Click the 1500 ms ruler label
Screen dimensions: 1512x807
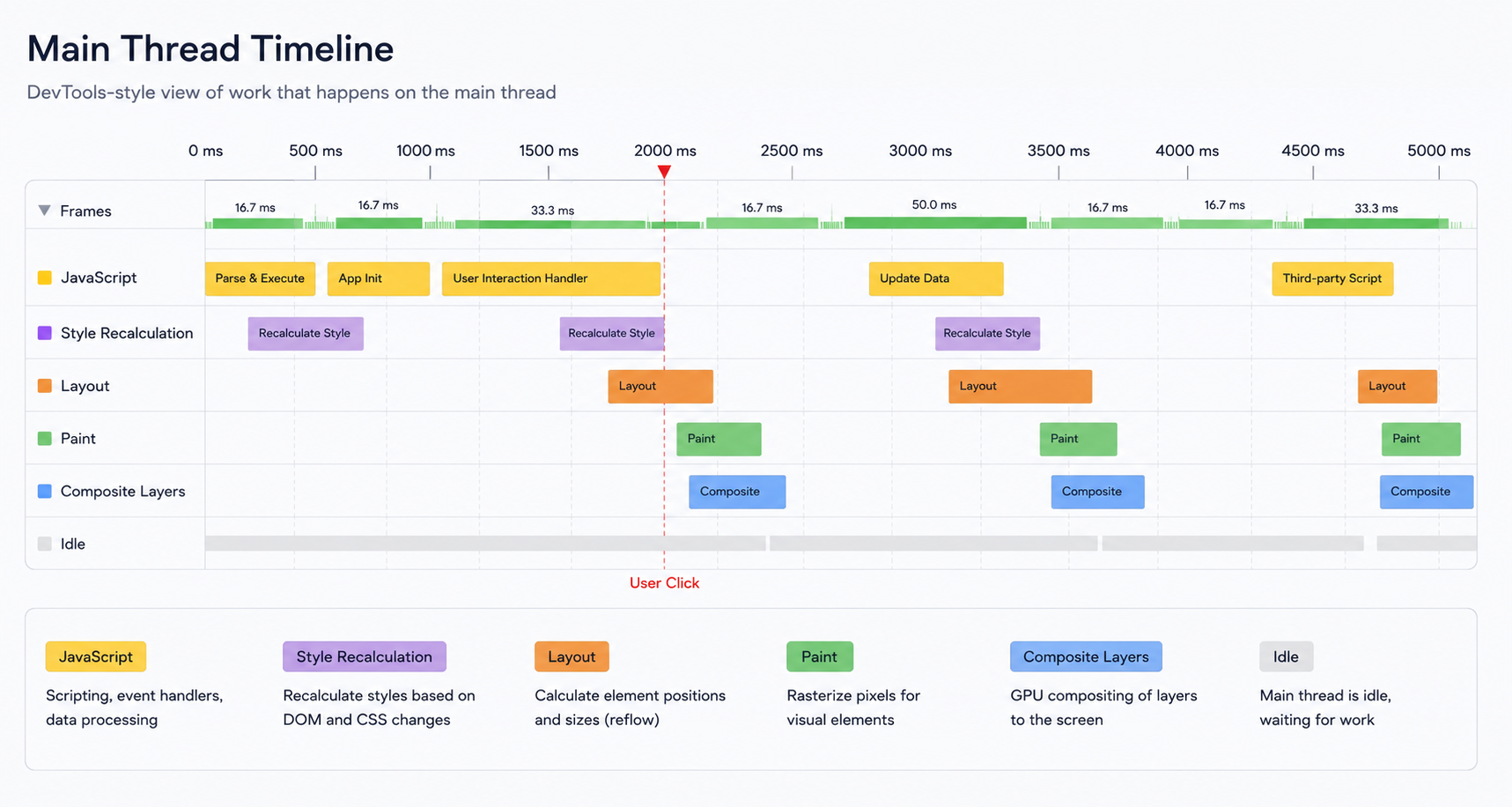pos(549,151)
